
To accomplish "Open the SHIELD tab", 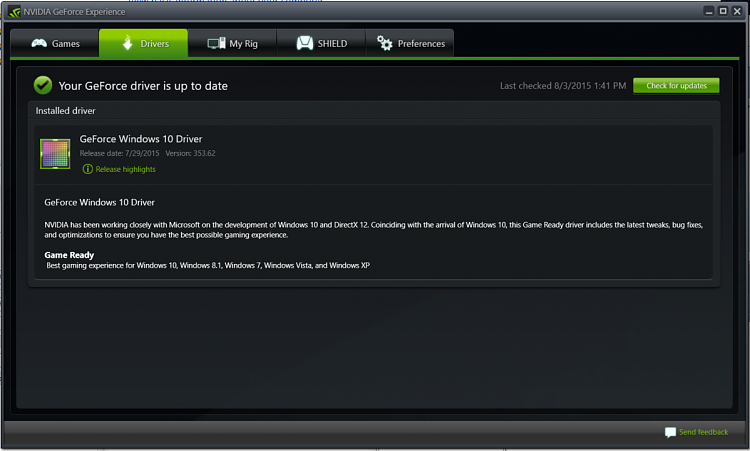I will [321, 43].
